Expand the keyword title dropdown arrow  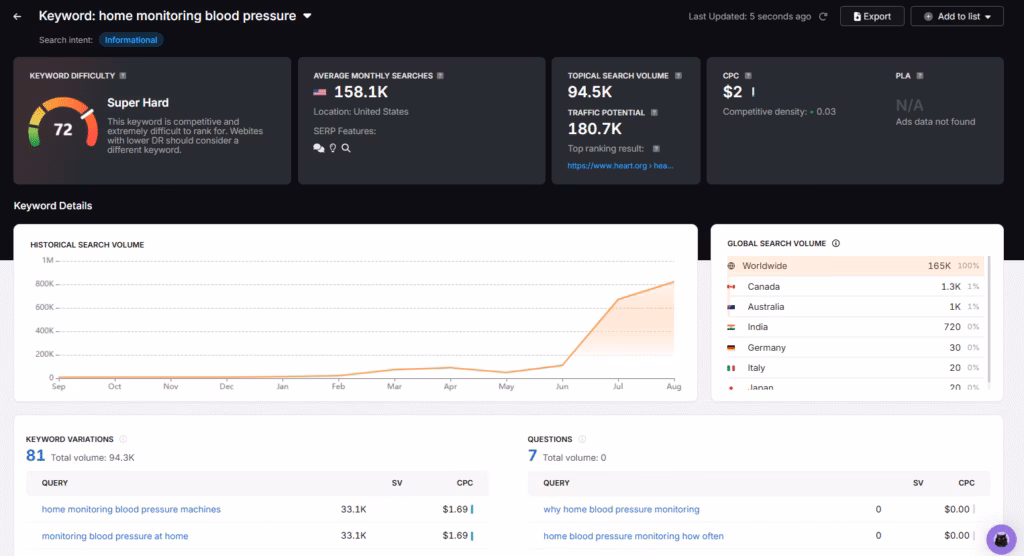pyautogui.click(x=308, y=16)
